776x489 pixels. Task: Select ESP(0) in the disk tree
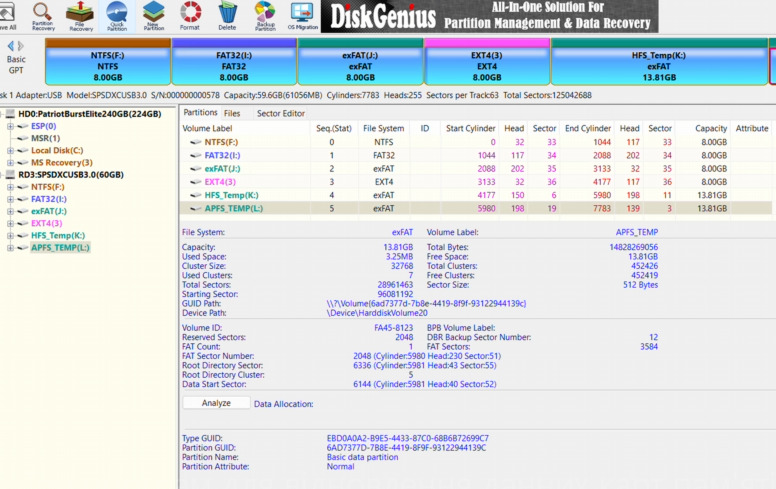[x=44, y=126]
